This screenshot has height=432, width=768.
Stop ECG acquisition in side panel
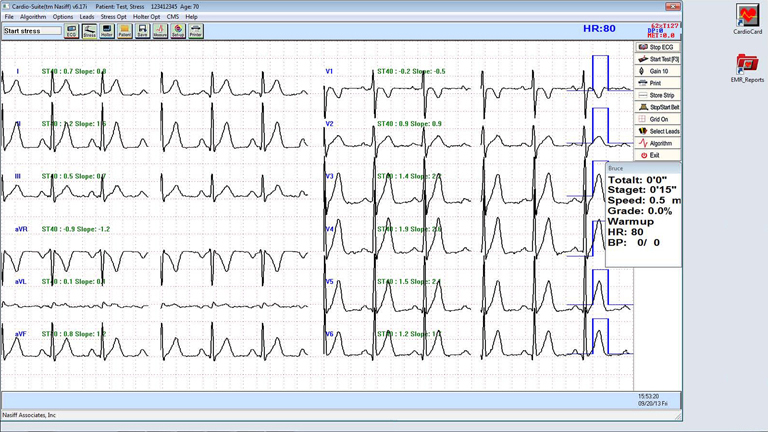coord(658,47)
